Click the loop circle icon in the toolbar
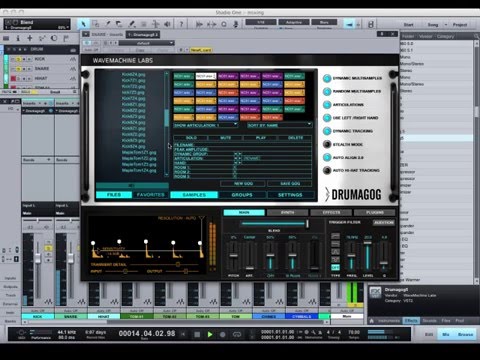480x360 pixels. pyautogui.click(x=224, y=24)
